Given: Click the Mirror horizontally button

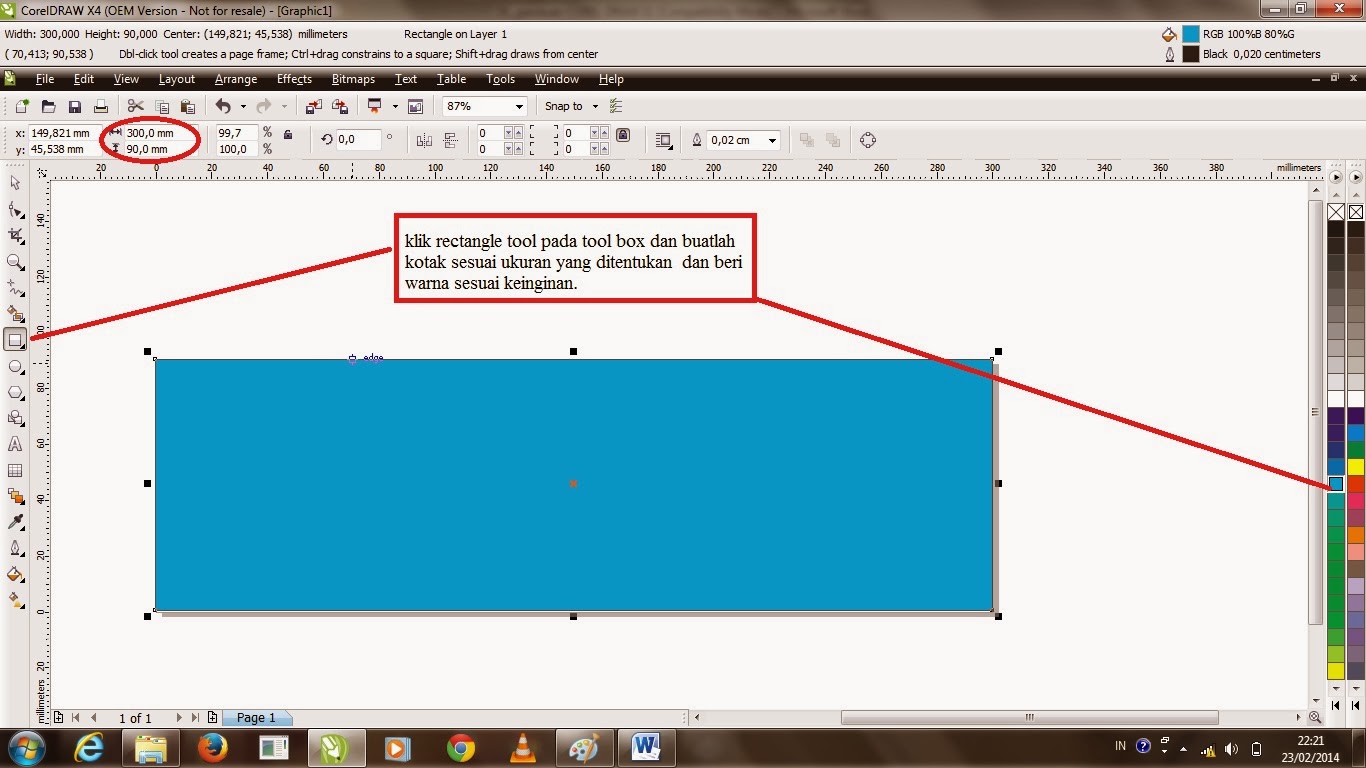Looking at the screenshot, I should (x=425, y=139).
